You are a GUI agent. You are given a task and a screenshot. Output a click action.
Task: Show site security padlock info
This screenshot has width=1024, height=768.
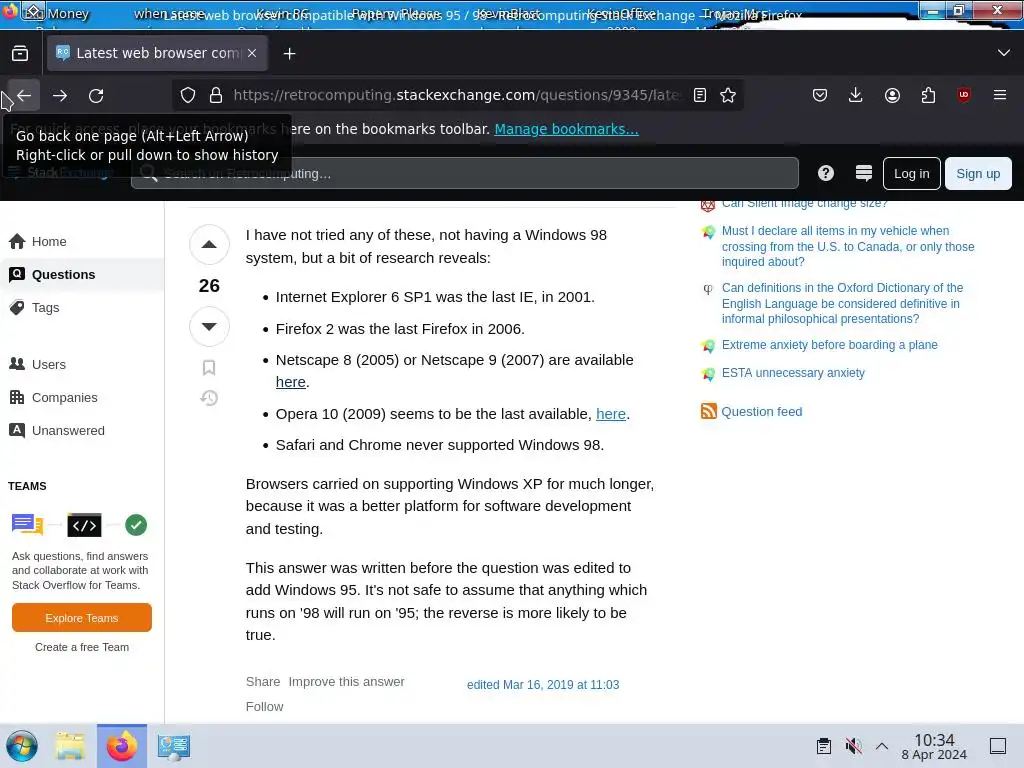216,95
